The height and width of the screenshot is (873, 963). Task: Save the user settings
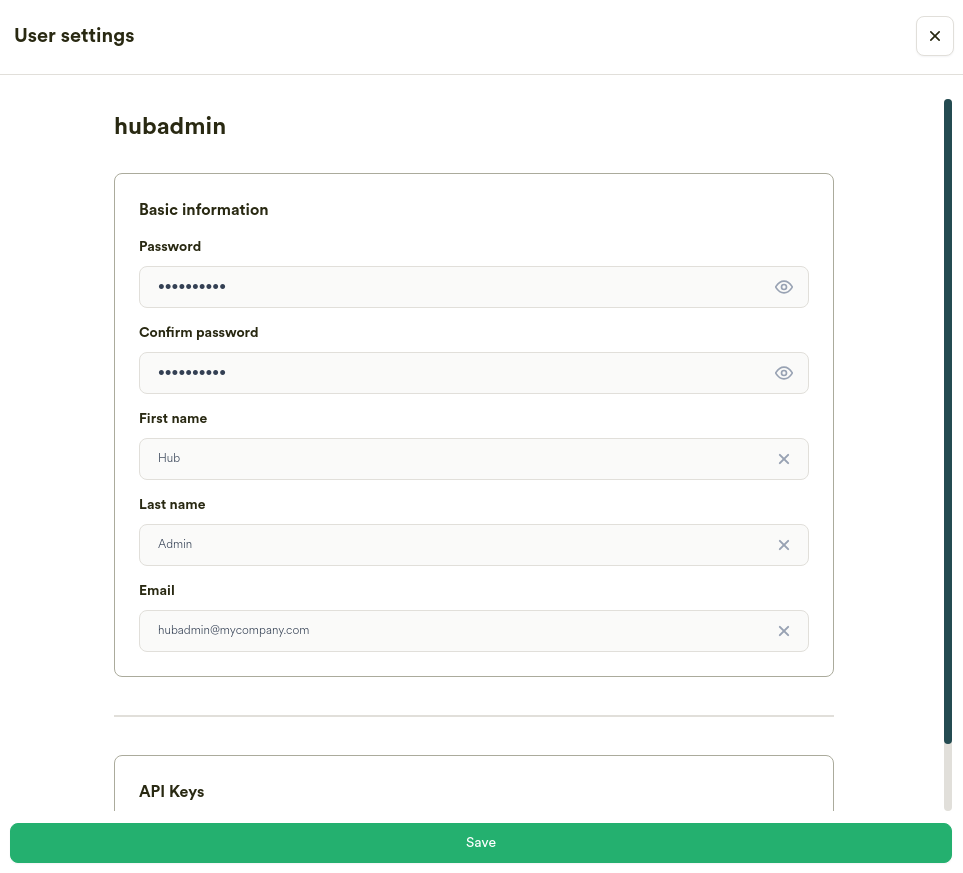(481, 842)
